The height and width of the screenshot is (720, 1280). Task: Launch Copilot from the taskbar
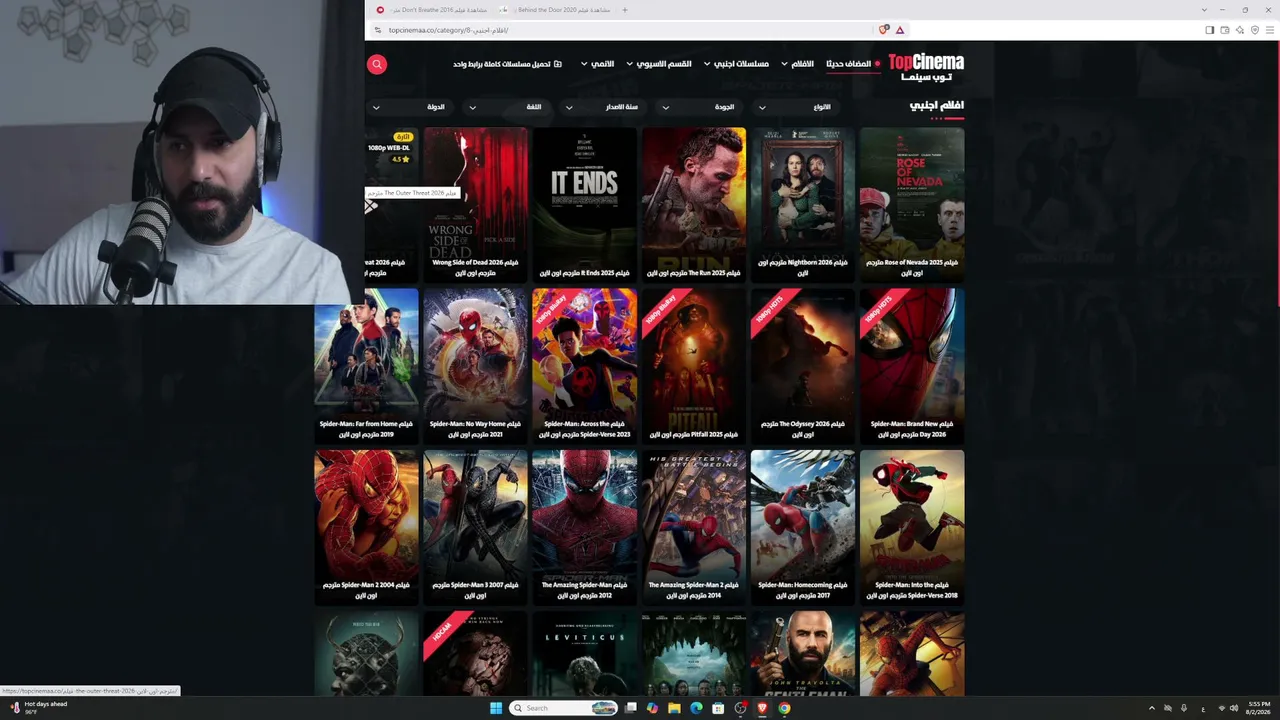652,708
